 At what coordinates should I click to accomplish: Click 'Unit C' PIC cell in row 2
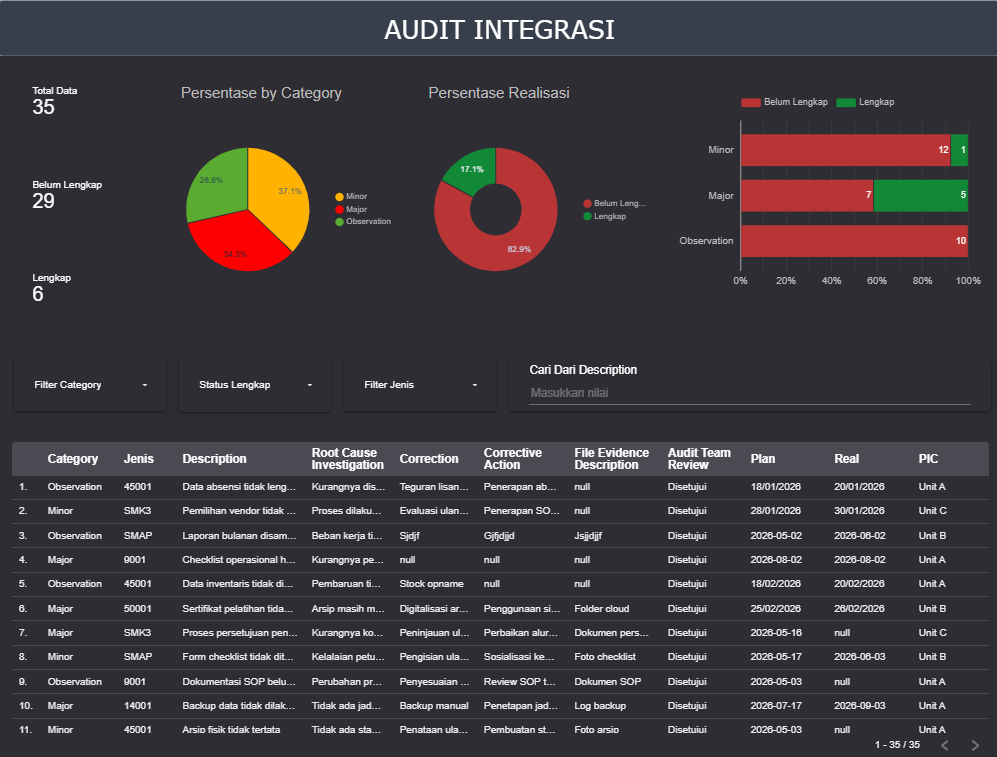(x=932, y=511)
